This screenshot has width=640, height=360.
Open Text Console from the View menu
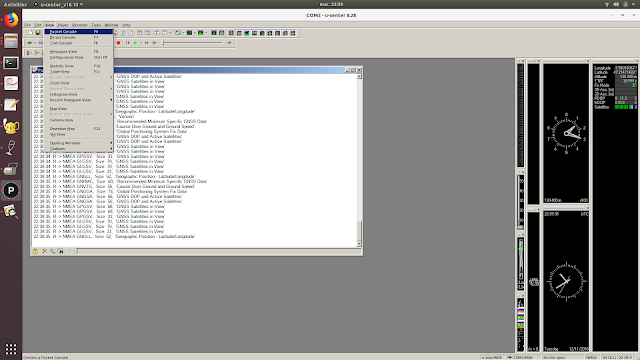78,43
